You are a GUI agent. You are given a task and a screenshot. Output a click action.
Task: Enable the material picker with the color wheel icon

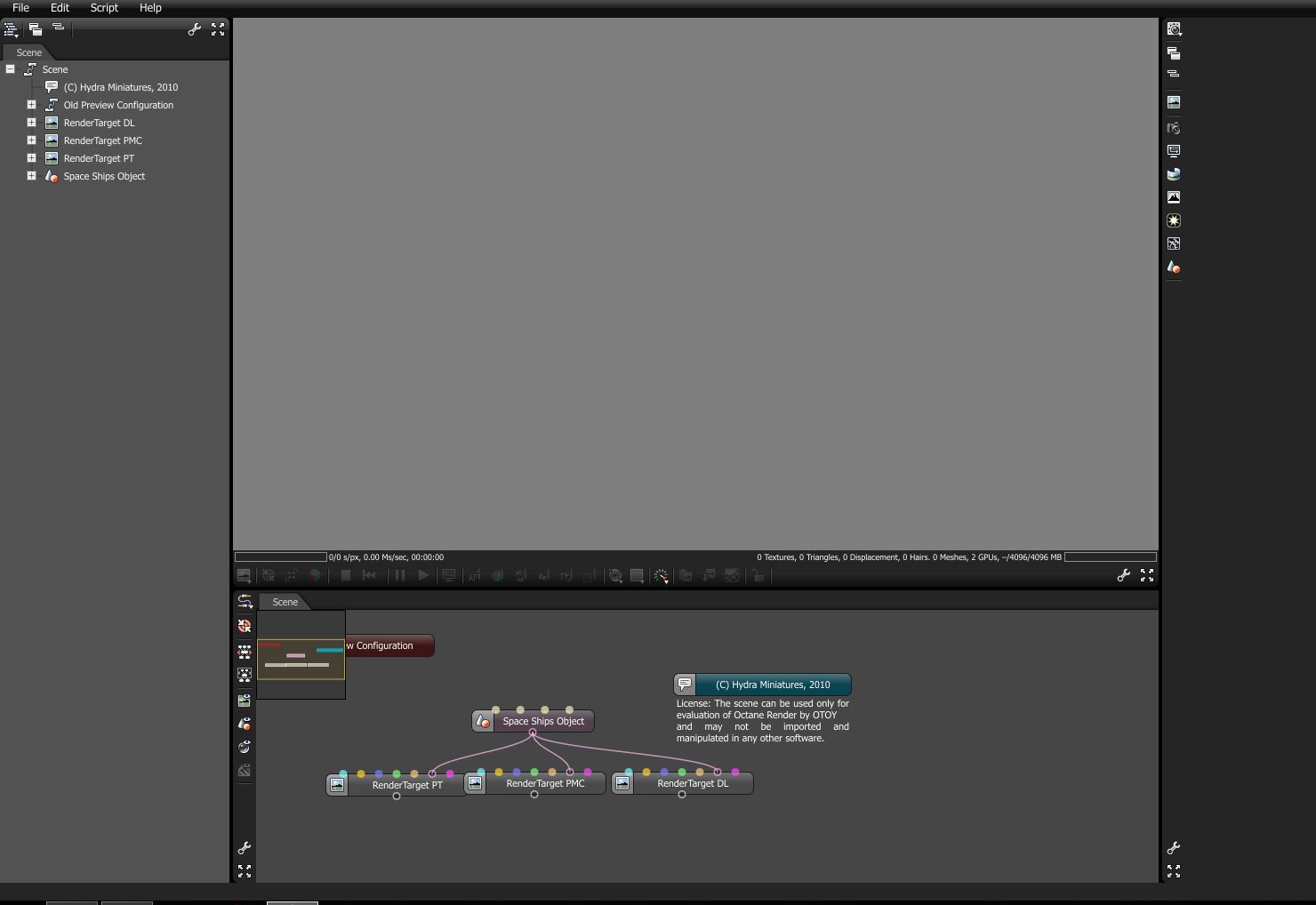pyautogui.click(x=498, y=576)
